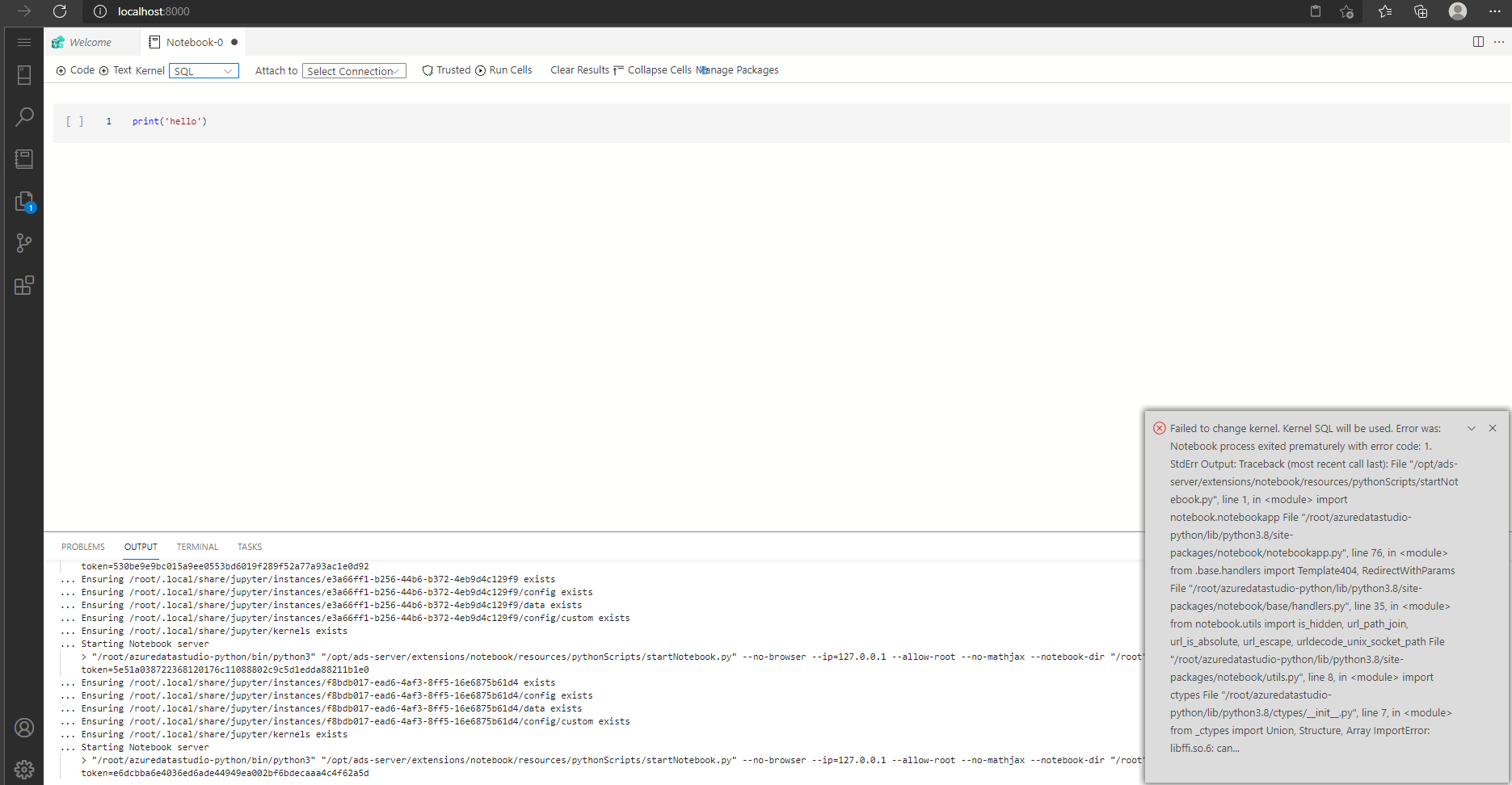Viewport: 1512px width, 785px height.
Task: Switch to the TERMINAL panel tab
Action: [x=197, y=547]
